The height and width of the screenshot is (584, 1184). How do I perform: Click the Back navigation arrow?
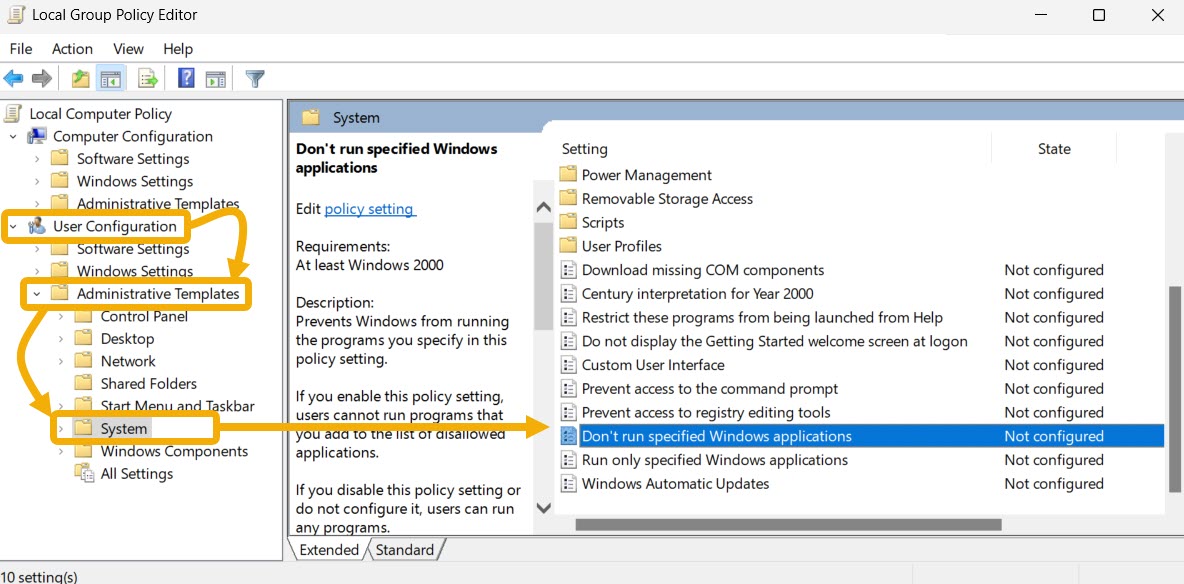point(13,78)
